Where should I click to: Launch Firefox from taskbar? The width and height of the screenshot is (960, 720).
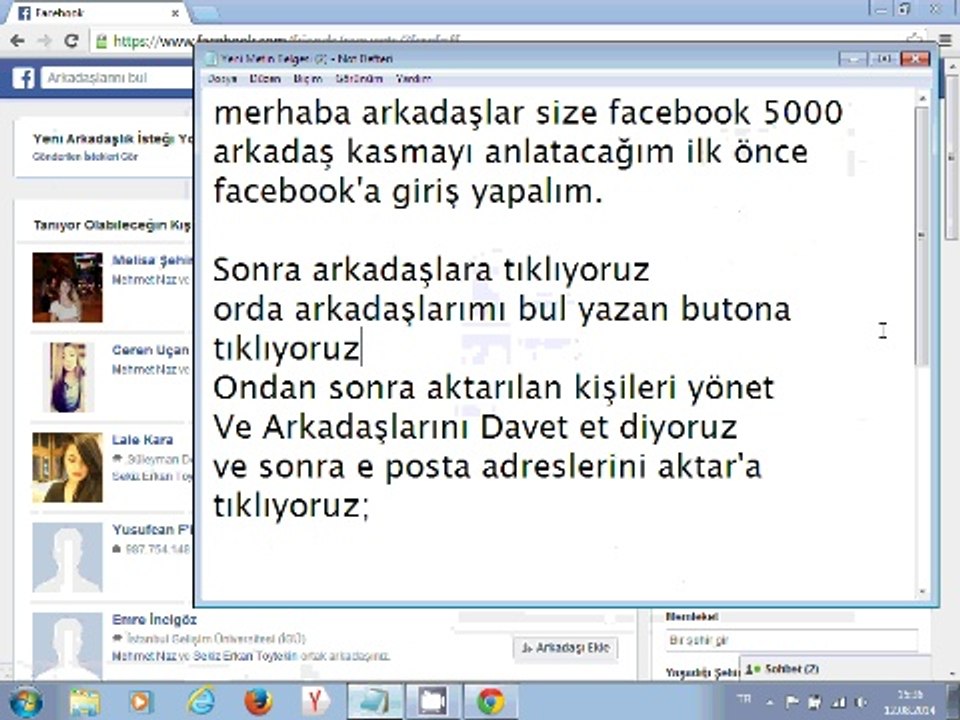click(x=258, y=702)
